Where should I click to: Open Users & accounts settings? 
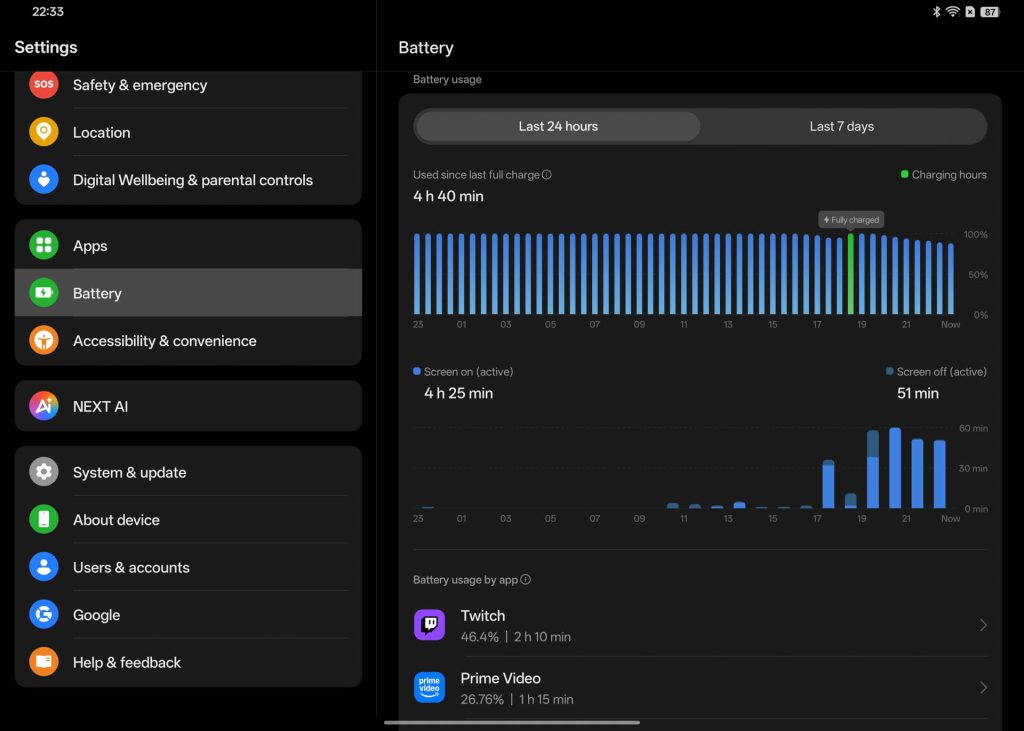coord(131,567)
